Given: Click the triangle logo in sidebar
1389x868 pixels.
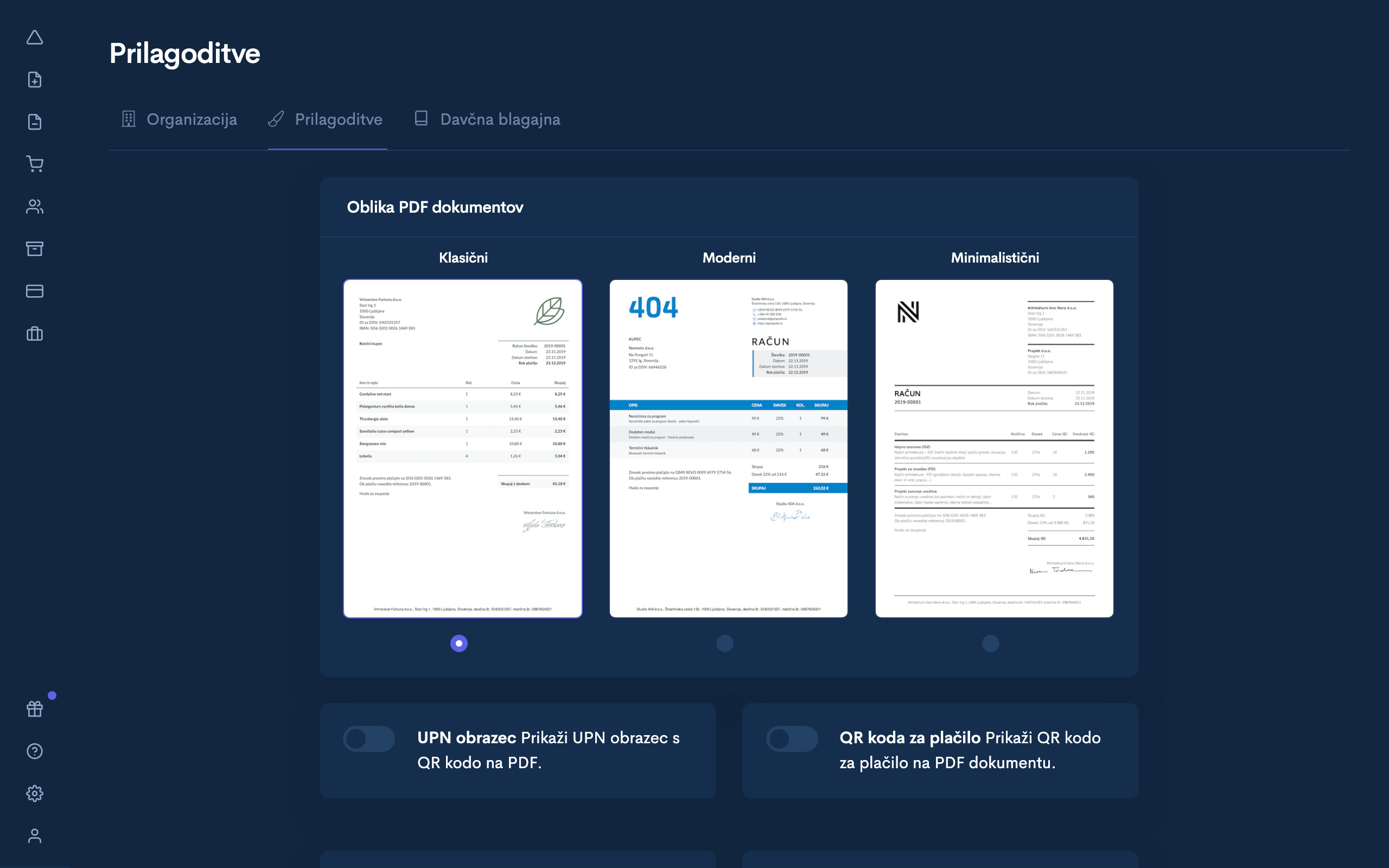Looking at the screenshot, I should pyautogui.click(x=34, y=37).
